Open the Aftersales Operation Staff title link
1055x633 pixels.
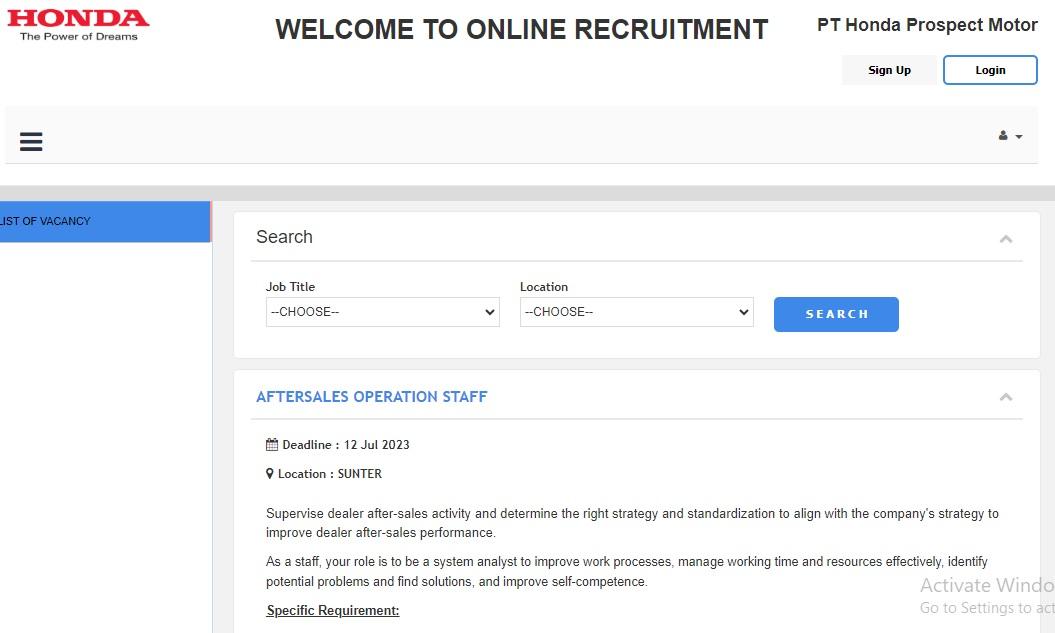[x=371, y=397]
